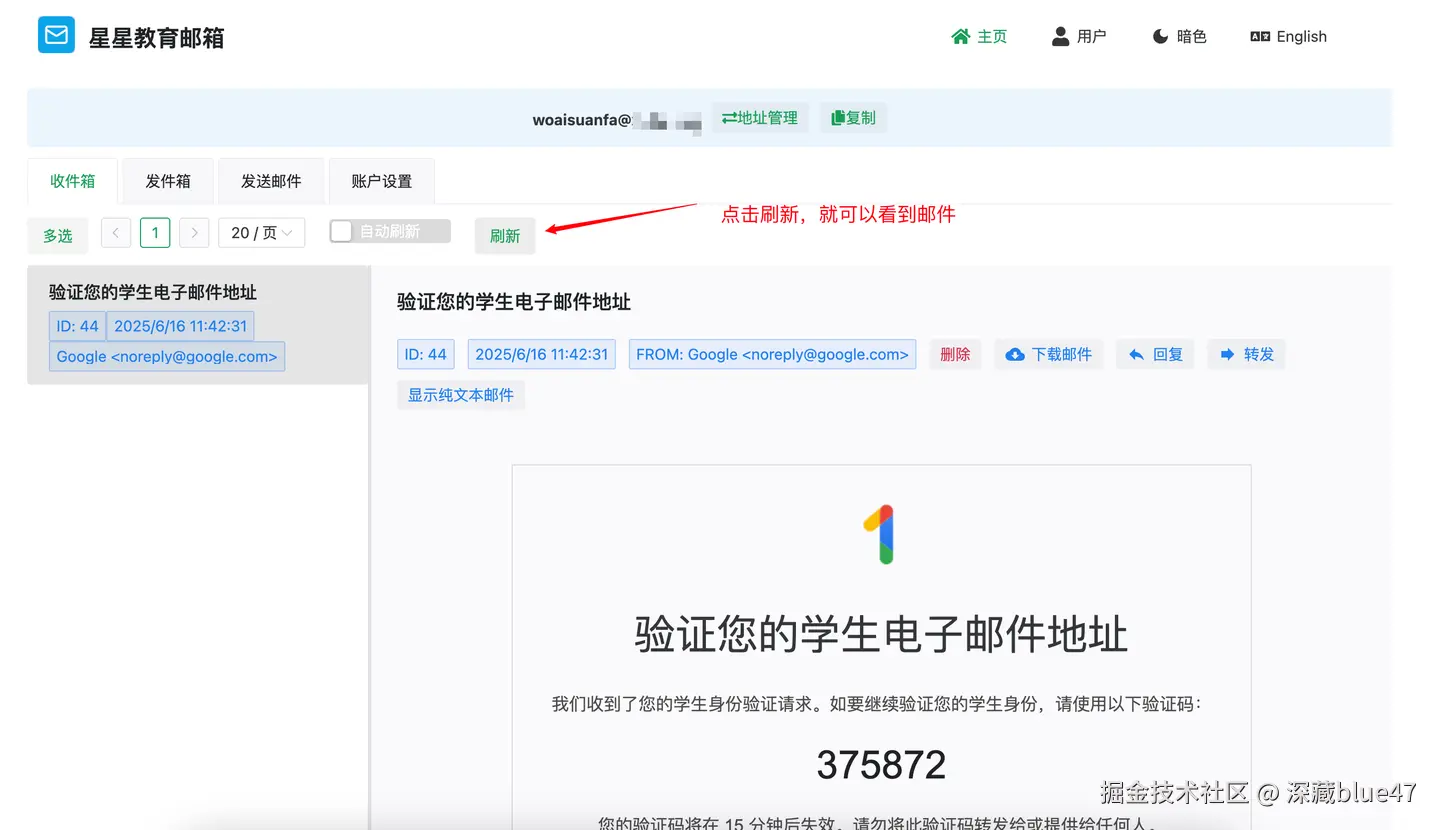Enable 多选 multi-select mode

[x=58, y=235]
